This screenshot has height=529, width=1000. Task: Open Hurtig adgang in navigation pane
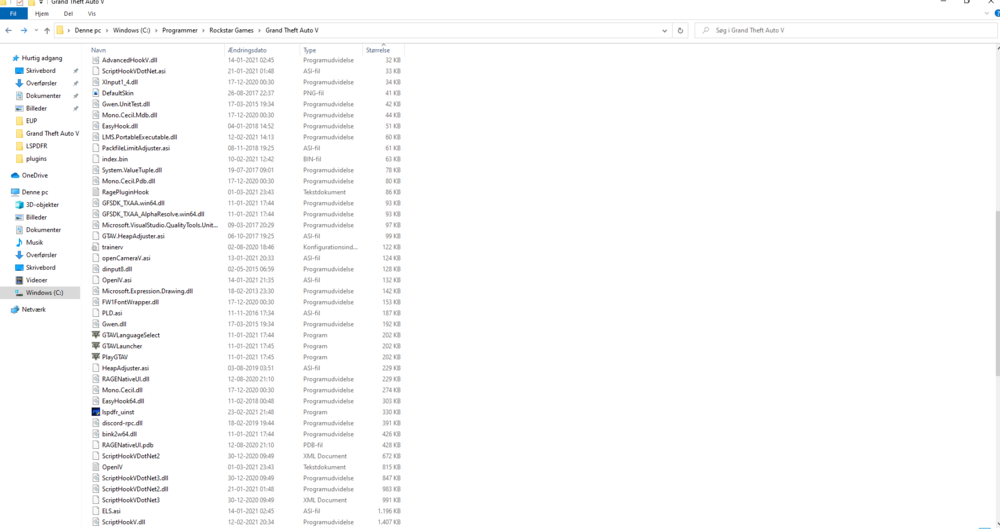[42, 58]
